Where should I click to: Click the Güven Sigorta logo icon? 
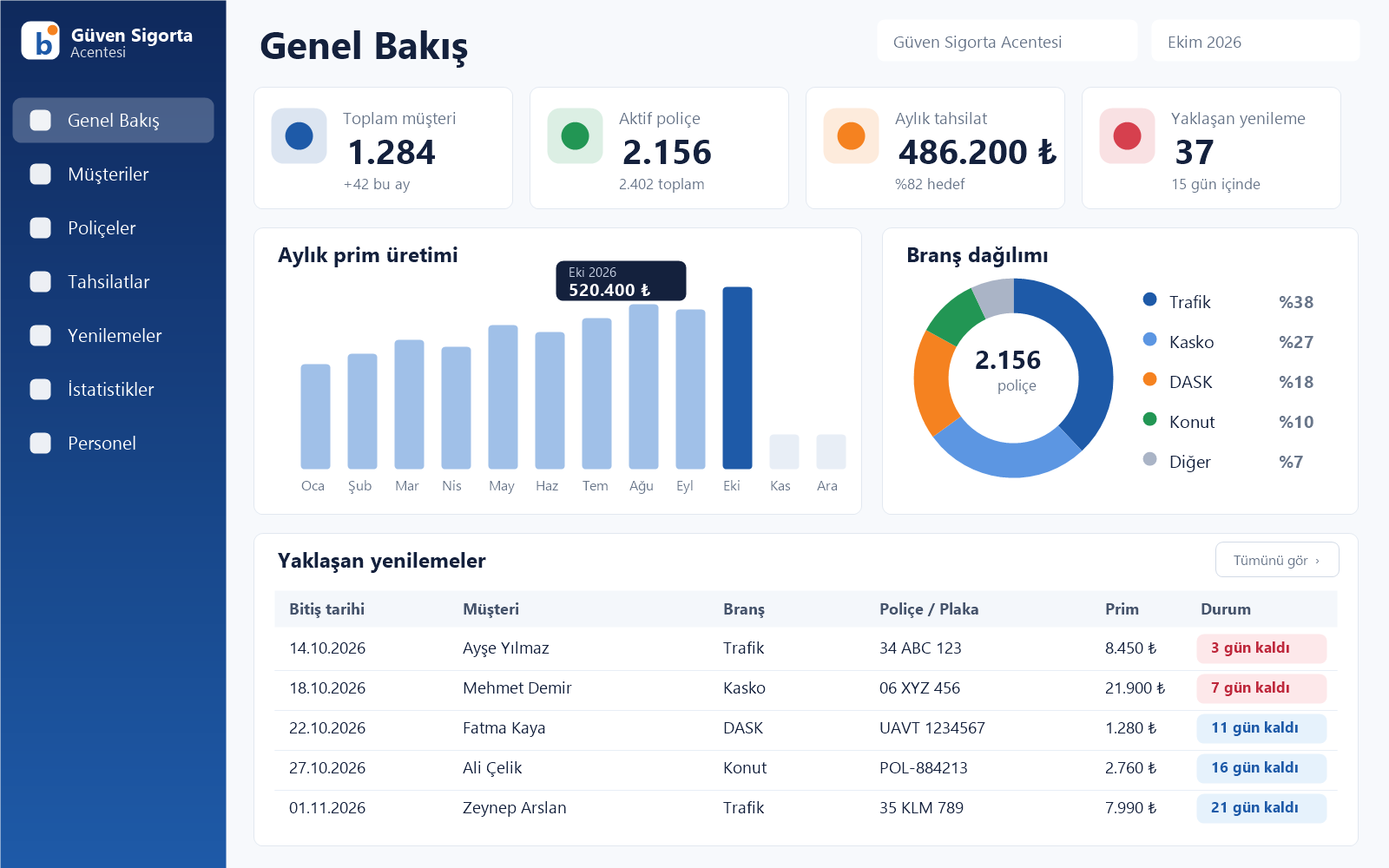click(x=41, y=41)
